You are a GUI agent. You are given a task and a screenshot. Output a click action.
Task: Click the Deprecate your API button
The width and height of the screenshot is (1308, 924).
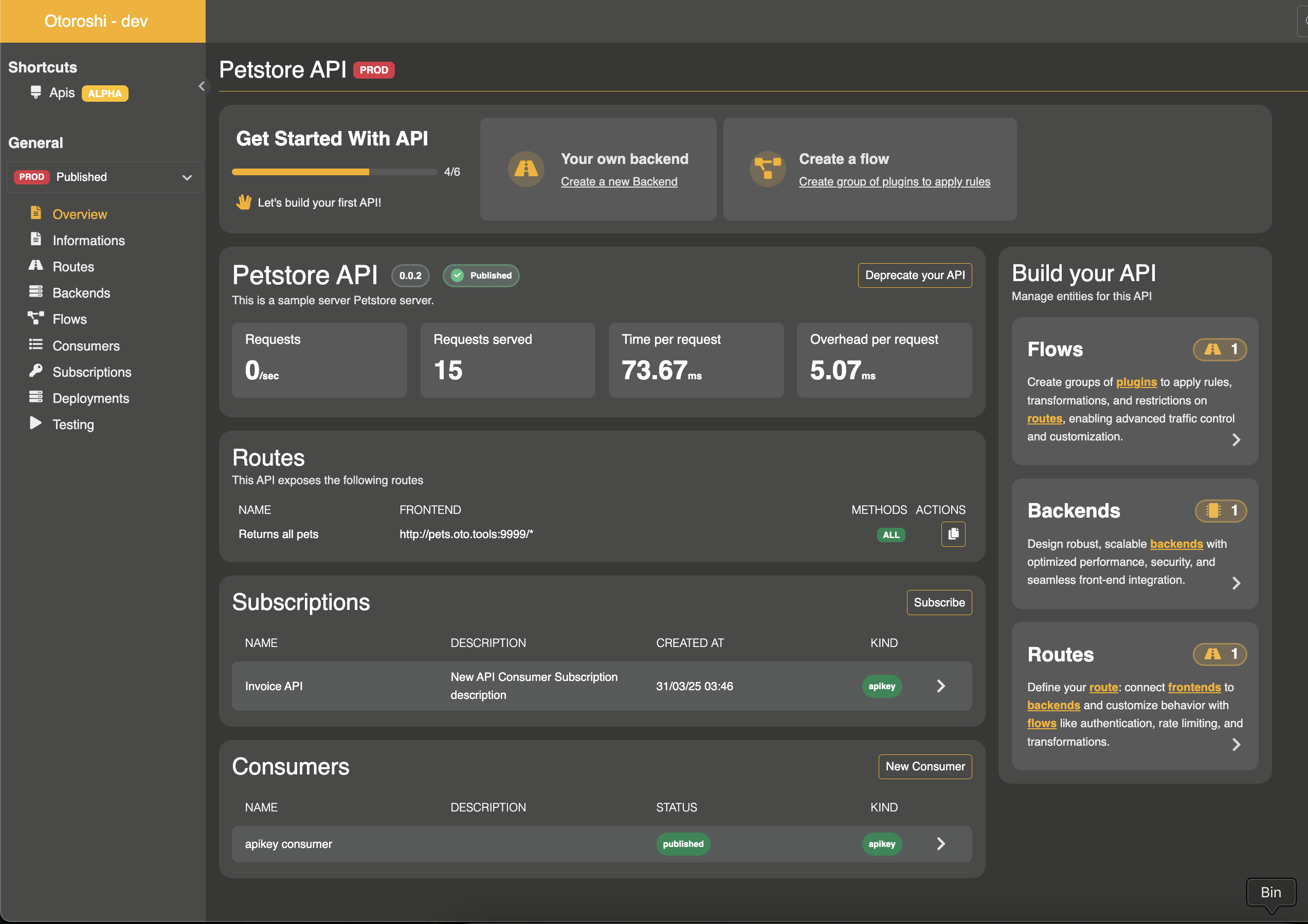click(914, 275)
